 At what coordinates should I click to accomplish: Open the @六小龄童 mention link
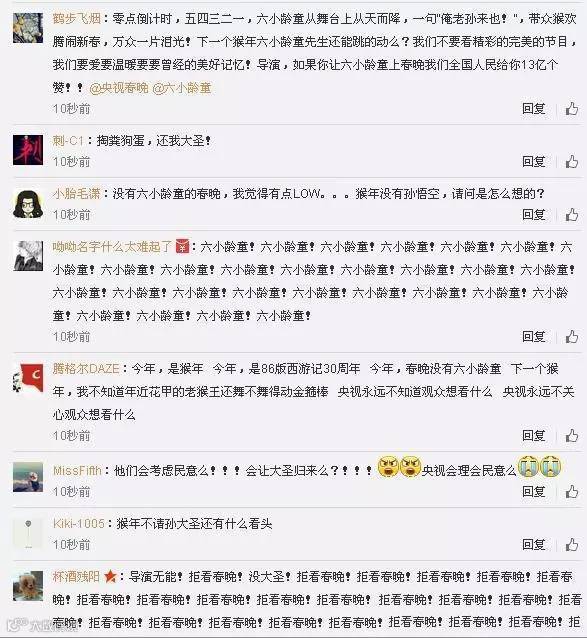(182, 87)
